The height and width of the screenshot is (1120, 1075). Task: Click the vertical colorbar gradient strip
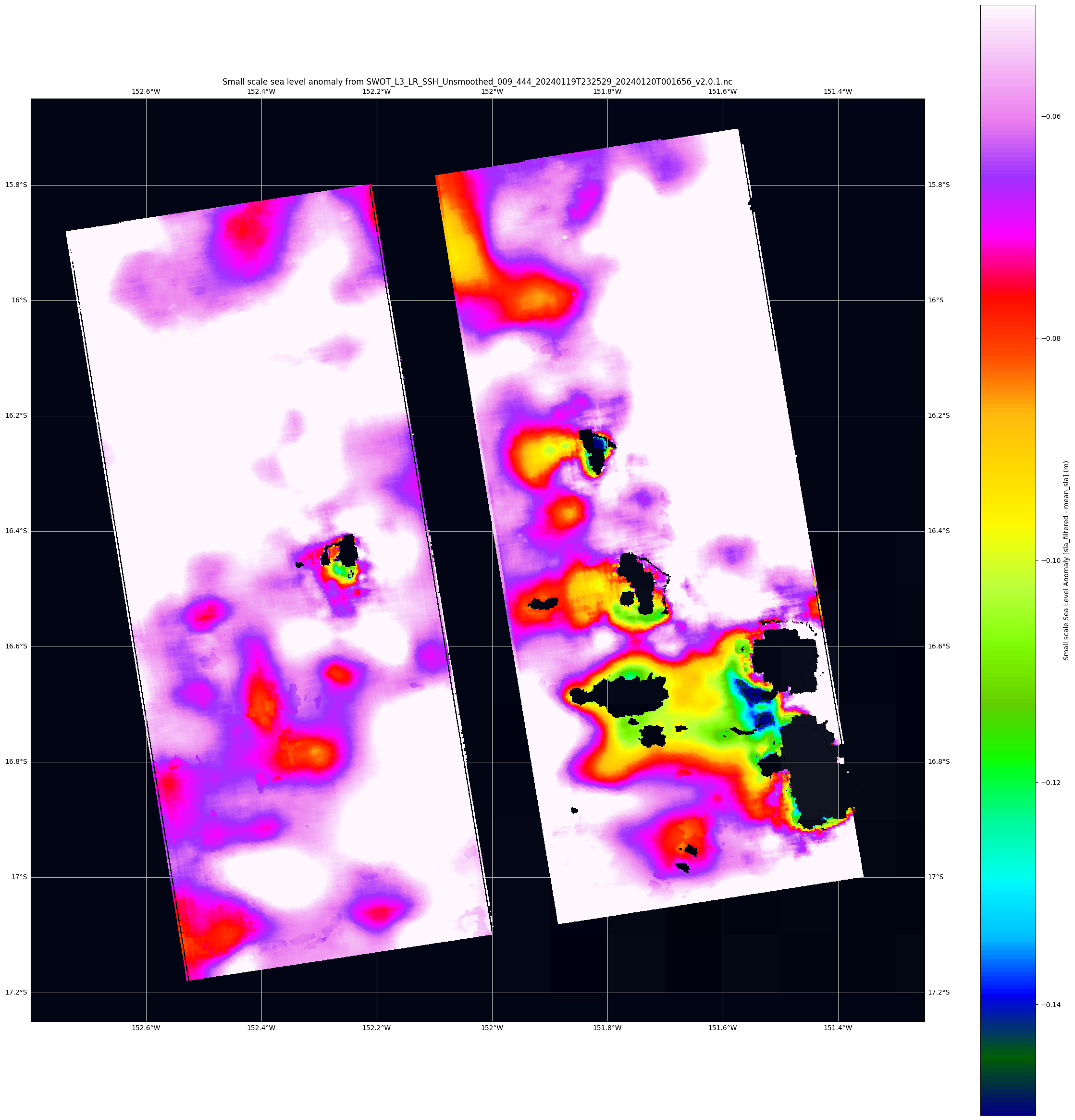point(1008,560)
